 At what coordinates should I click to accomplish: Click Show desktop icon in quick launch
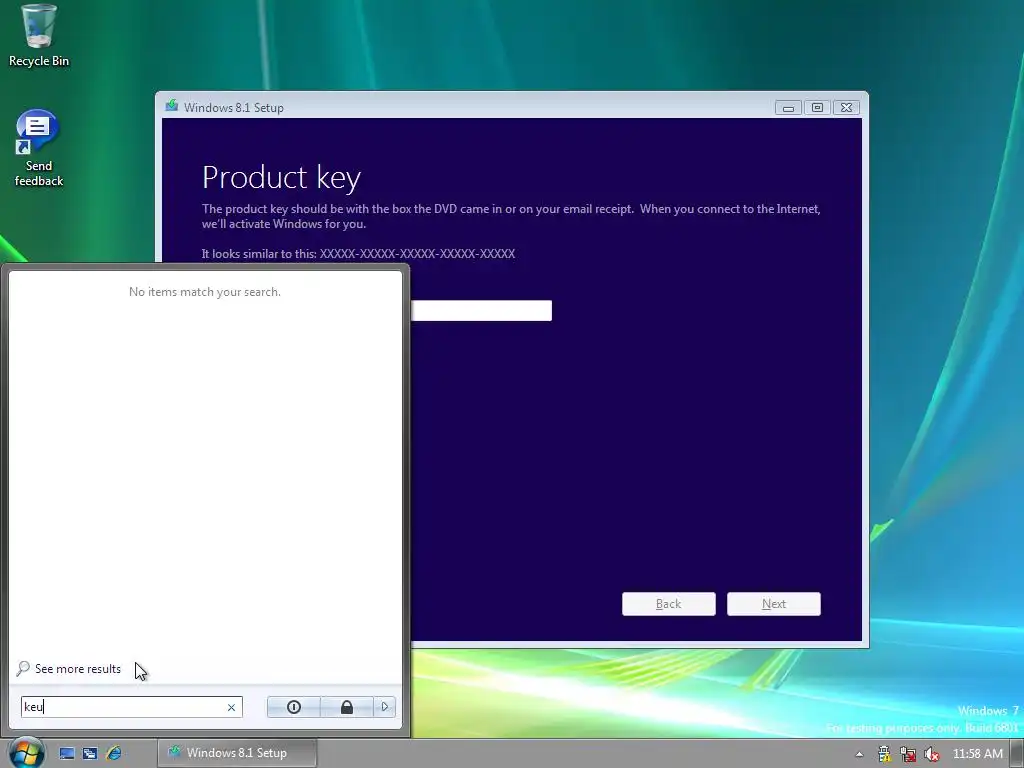click(x=67, y=753)
